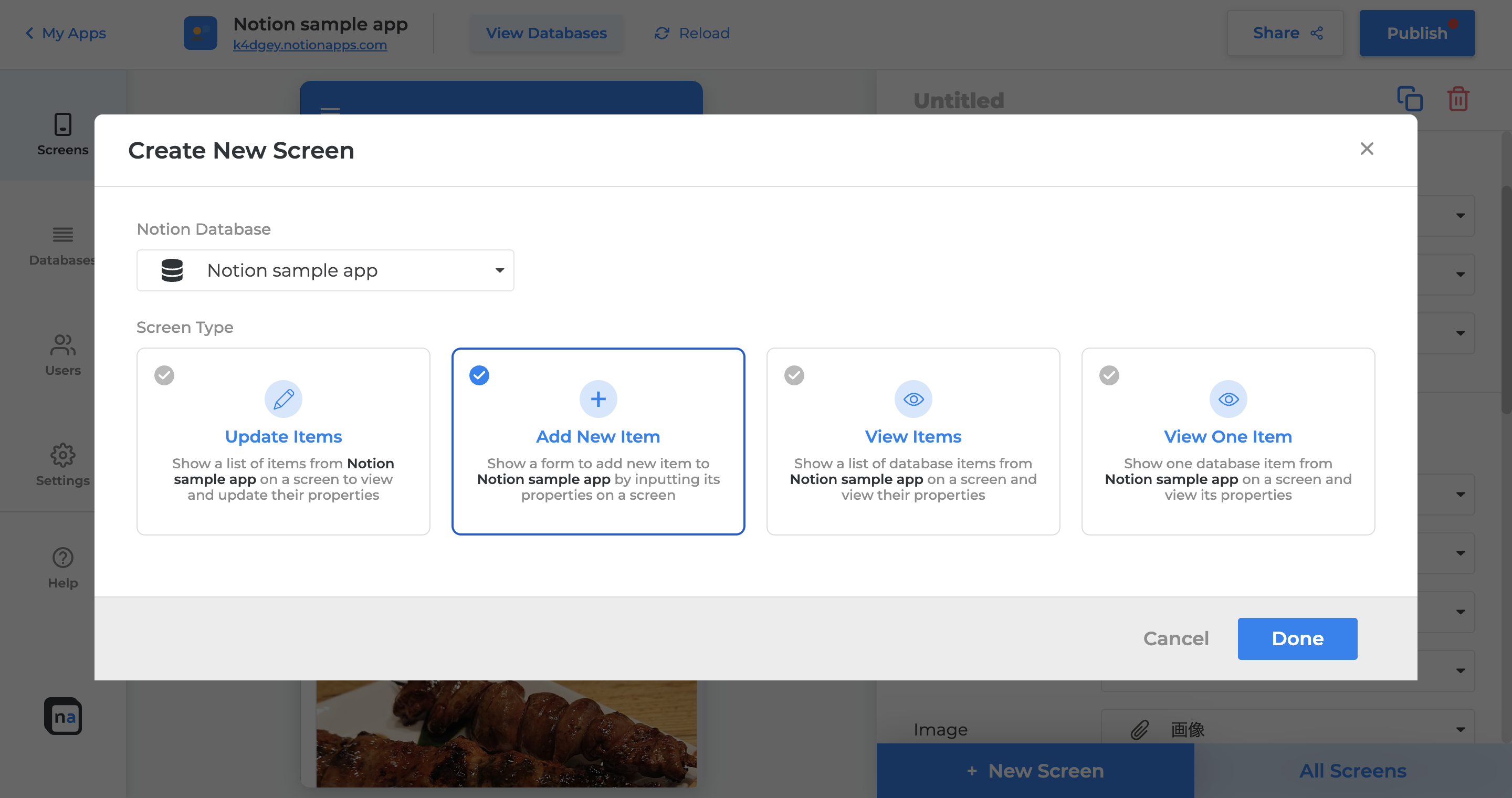The image size is (1512, 798).
Task: Open the Help question mark icon
Action: 63,558
